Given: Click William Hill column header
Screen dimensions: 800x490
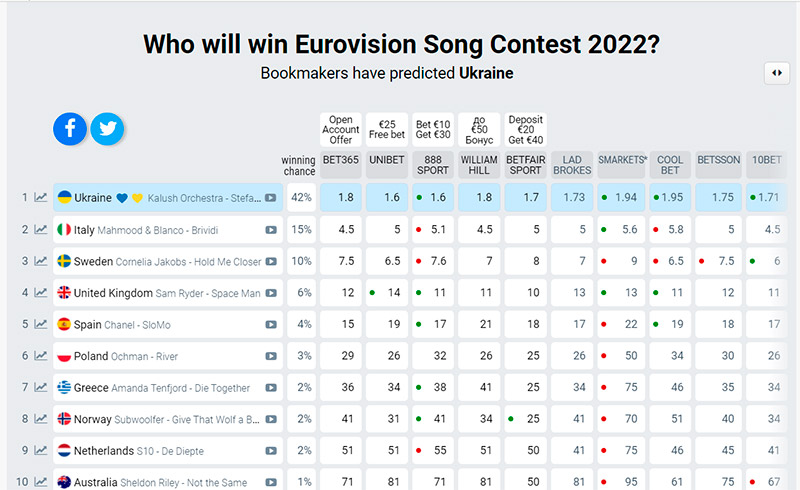Looking at the screenshot, I should (479, 165).
